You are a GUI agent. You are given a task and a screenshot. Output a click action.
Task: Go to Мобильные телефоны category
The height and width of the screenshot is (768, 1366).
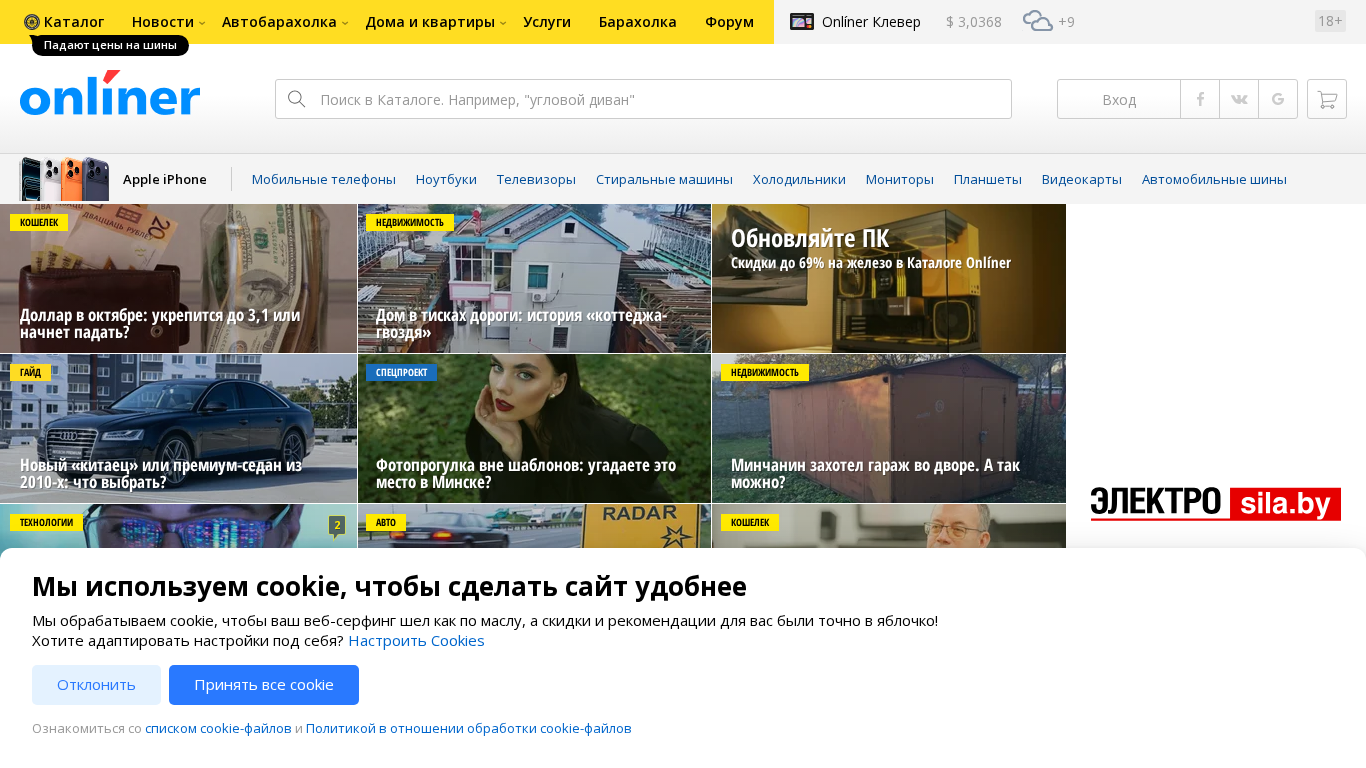(x=324, y=179)
